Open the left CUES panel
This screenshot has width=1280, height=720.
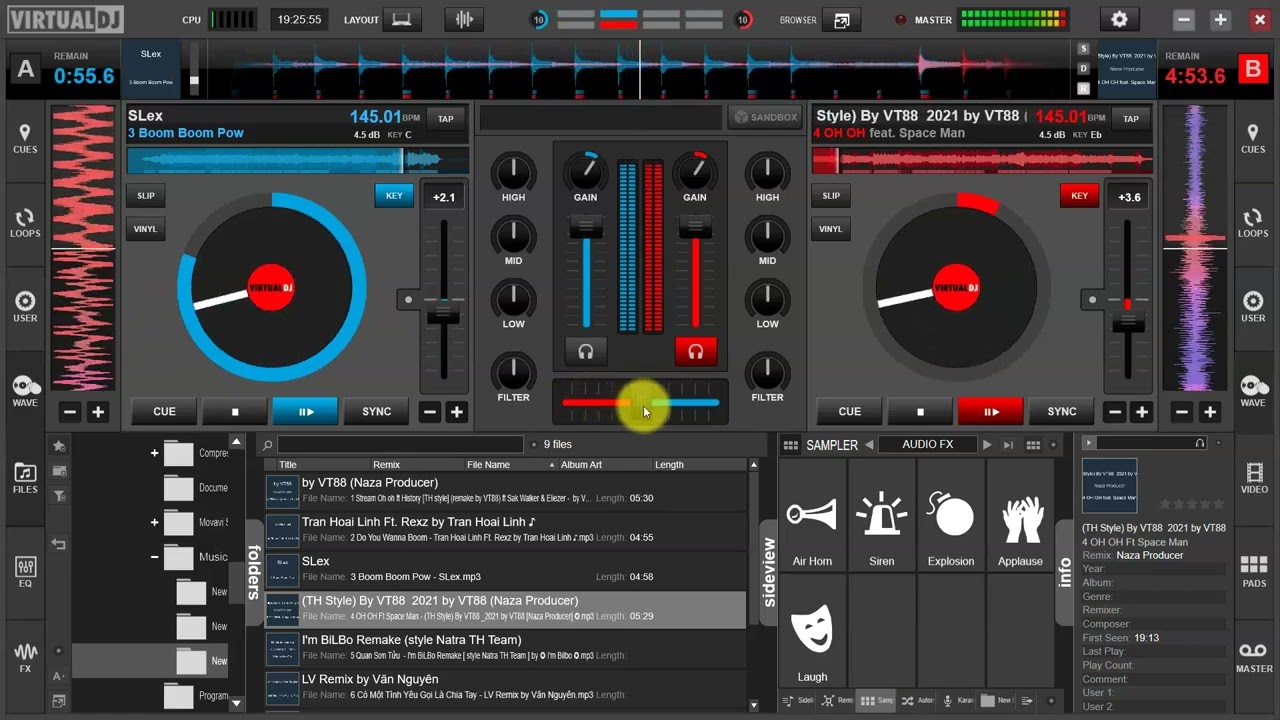tap(25, 139)
